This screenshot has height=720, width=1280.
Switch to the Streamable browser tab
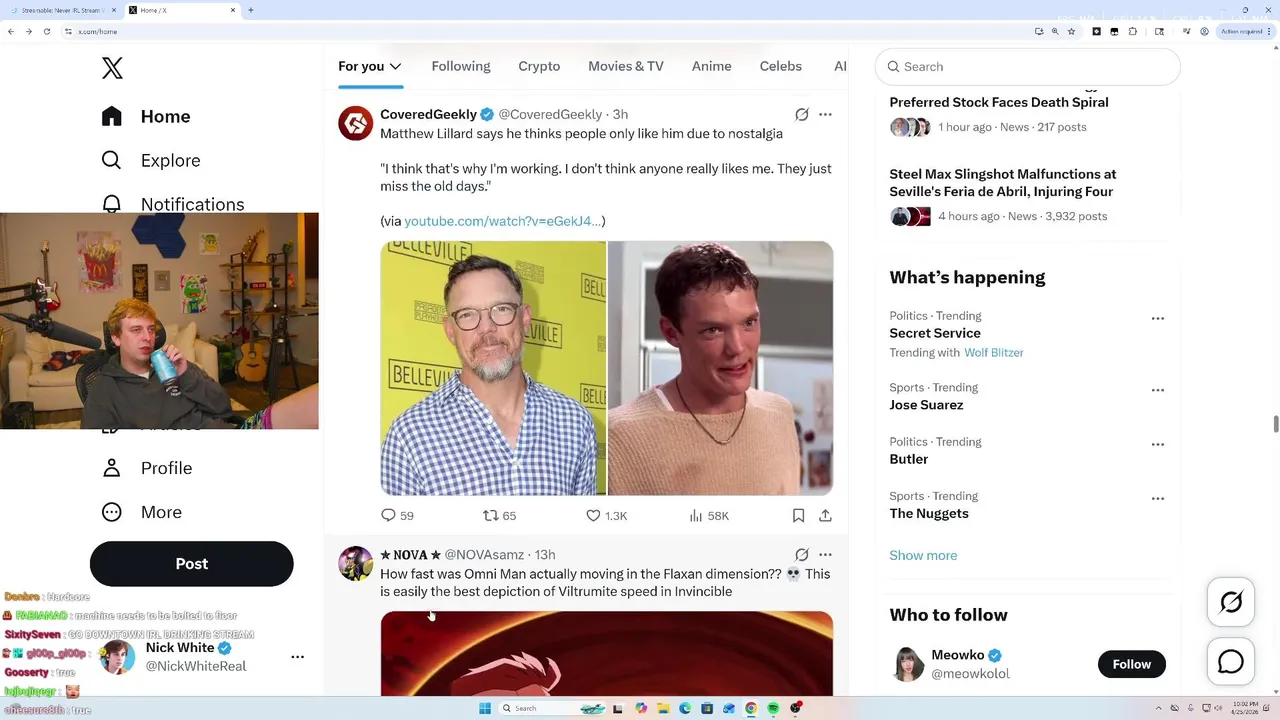(x=62, y=10)
